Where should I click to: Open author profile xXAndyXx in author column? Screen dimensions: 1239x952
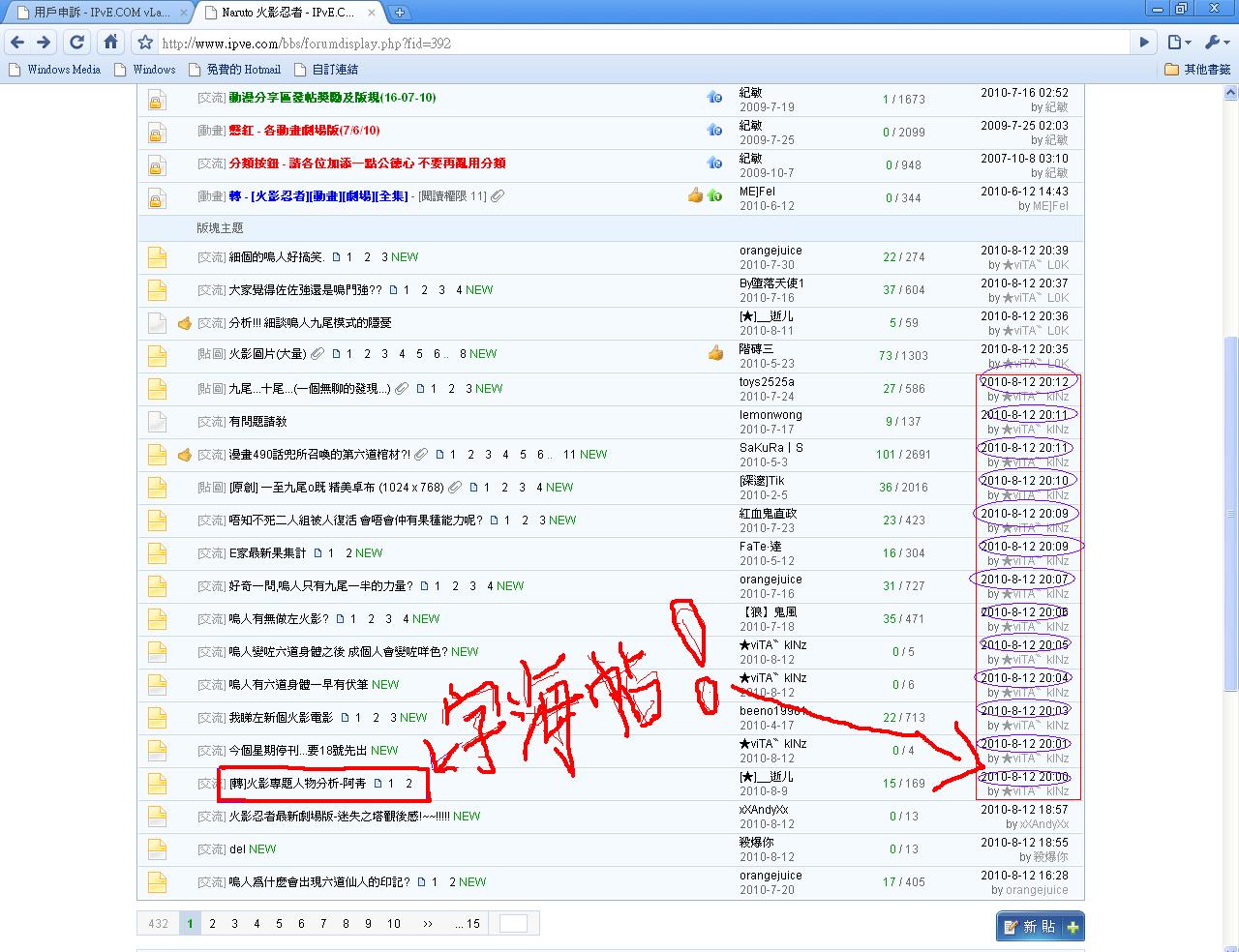pyautogui.click(x=764, y=810)
